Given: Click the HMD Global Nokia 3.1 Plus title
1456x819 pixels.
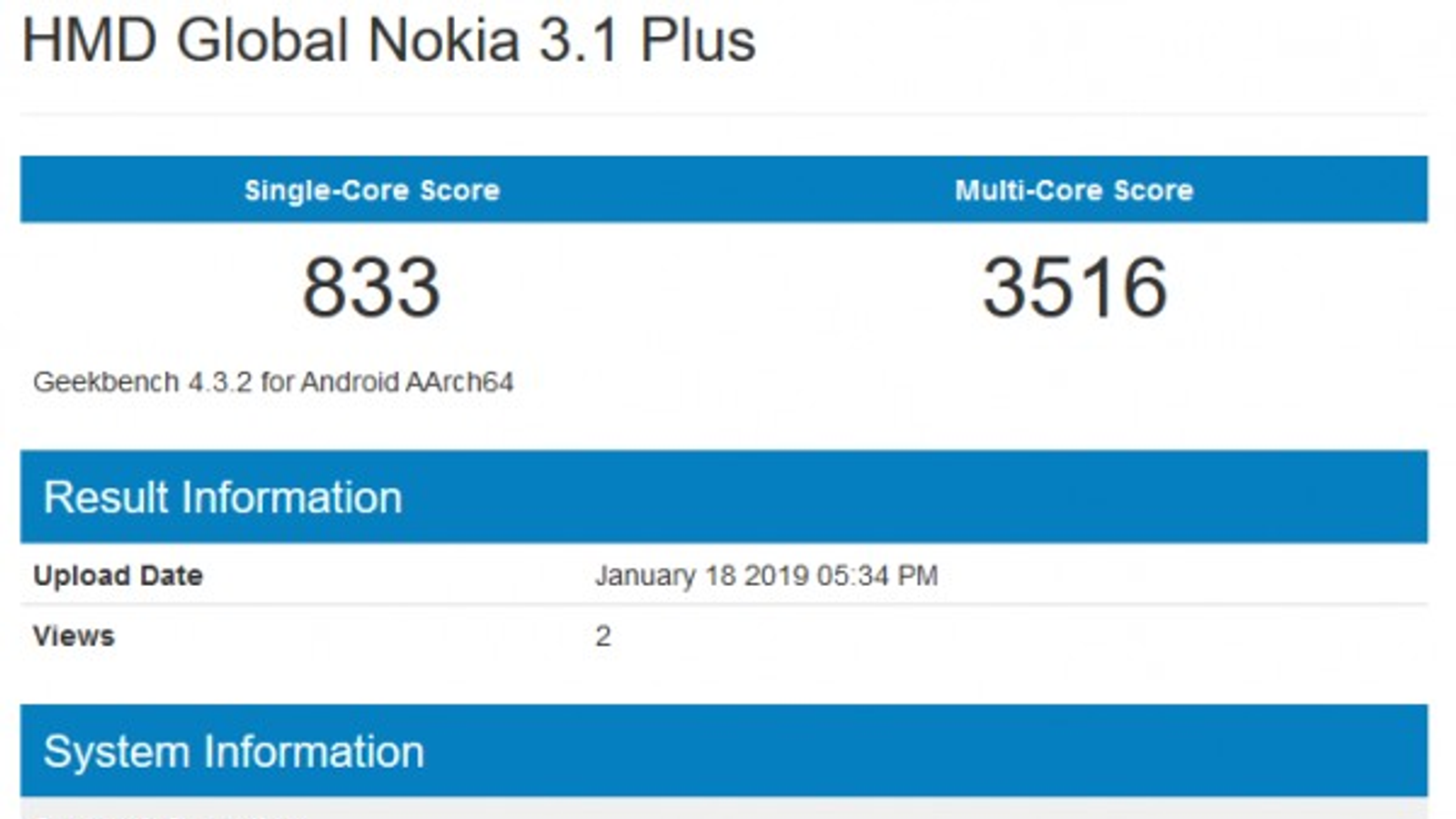Looking at the screenshot, I should point(389,41).
